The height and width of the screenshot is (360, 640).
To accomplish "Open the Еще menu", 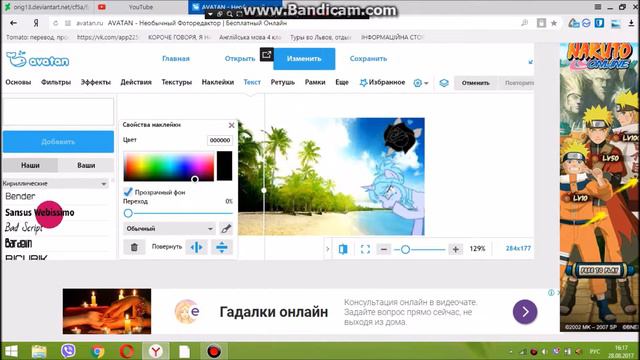I will tap(342, 82).
